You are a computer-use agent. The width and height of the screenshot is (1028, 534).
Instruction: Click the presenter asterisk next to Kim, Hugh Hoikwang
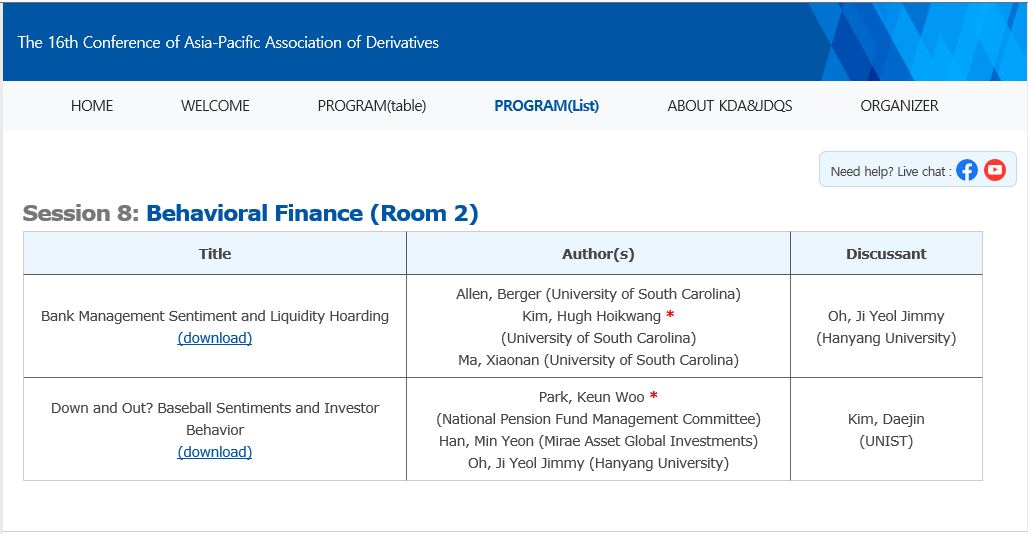(x=670, y=315)
